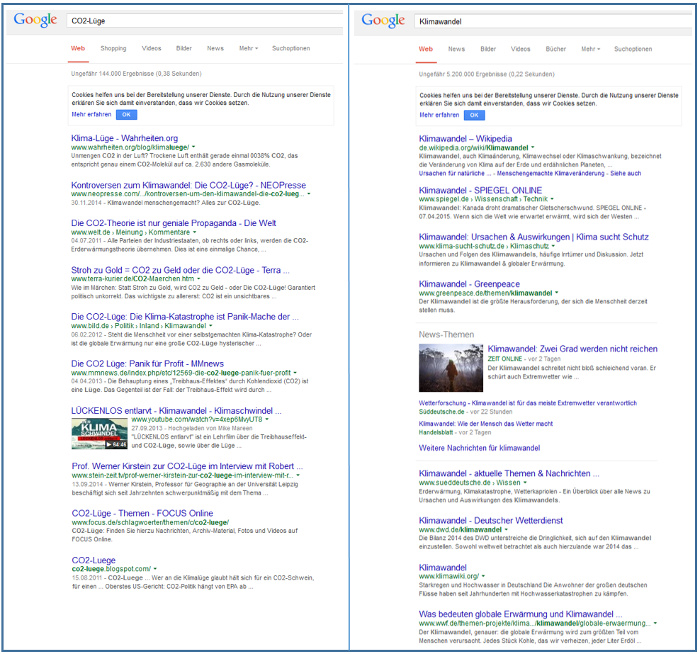The width and height of the screenshot is (700, 654).
Task: Switch to Shopping tab in CO2-Lüge results
Action: click(x=113, y=48)
